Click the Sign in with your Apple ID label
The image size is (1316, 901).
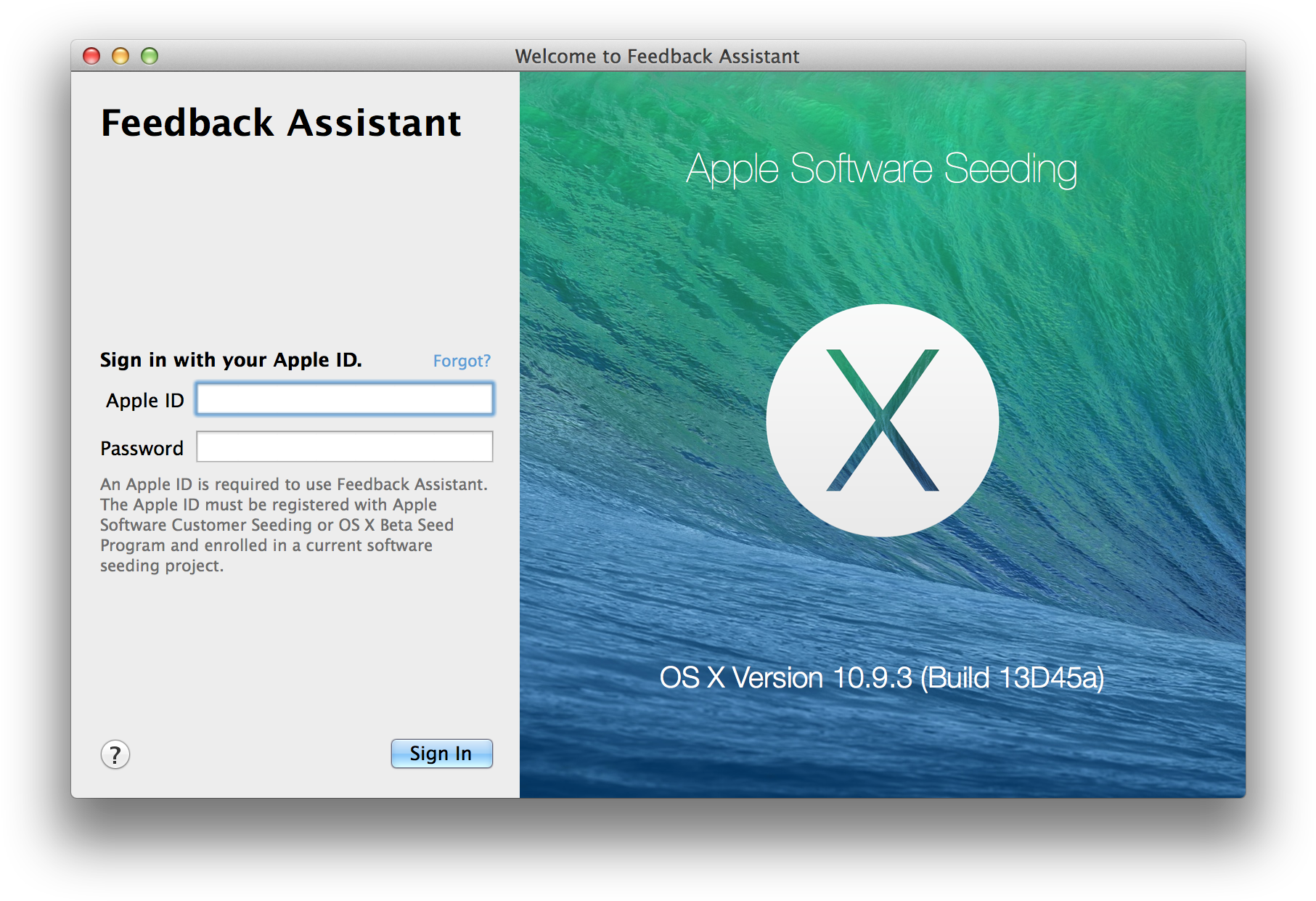point(231,360)
